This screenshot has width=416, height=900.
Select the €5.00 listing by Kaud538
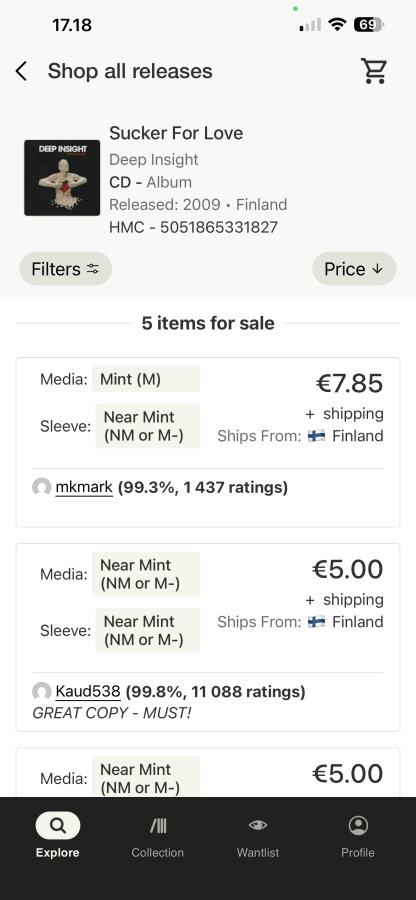pos(208,637)
